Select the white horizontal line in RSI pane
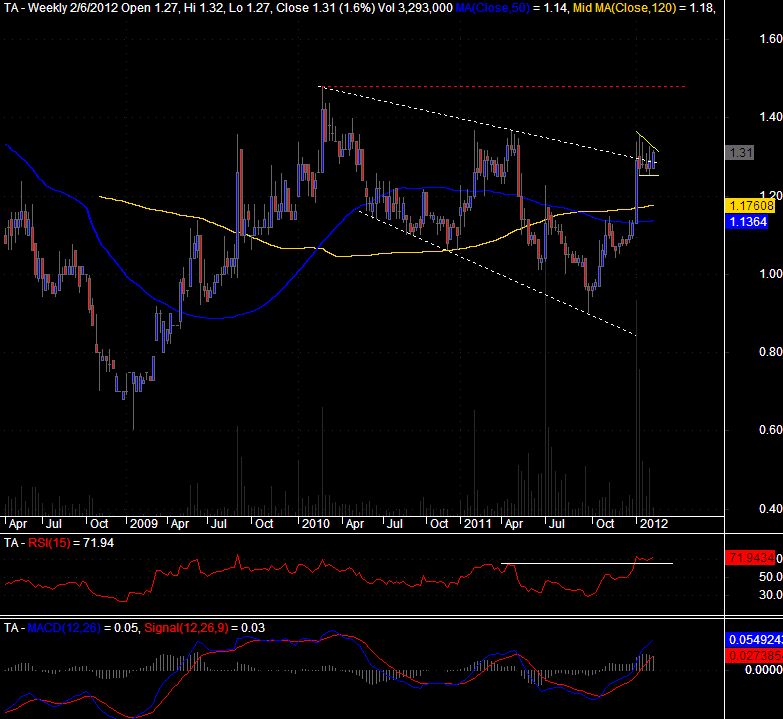This screenshot has height=719, width=783. 587,564
